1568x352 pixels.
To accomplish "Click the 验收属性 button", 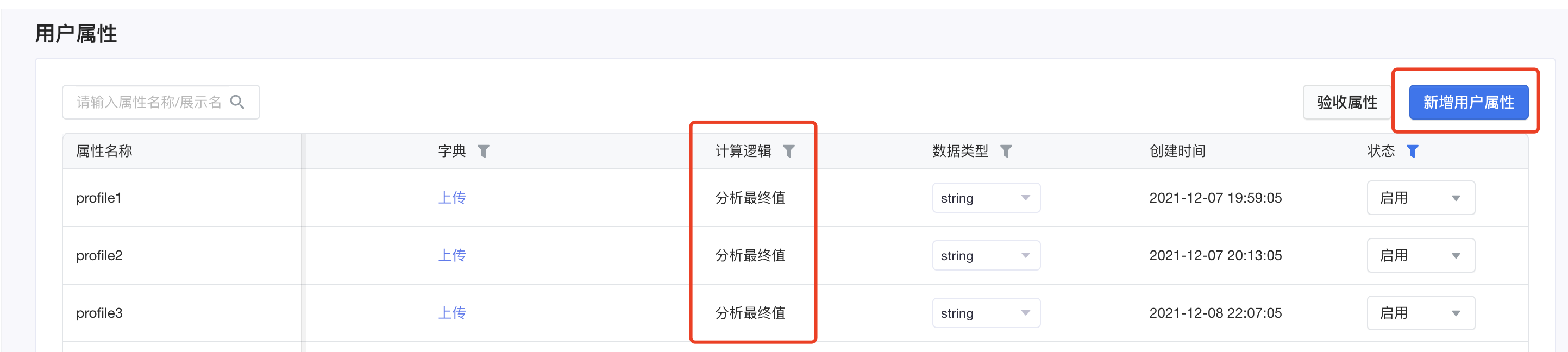I will pos(1346,102).
